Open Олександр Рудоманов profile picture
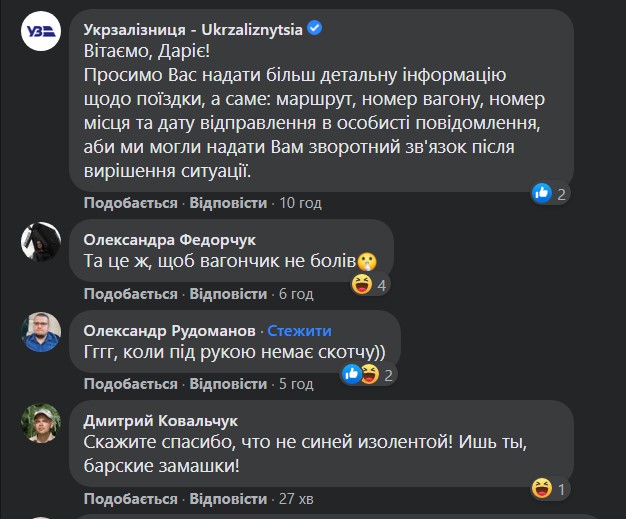Viewport: 626px width, 519px height. pyautogui.click(x=41, y=332)
